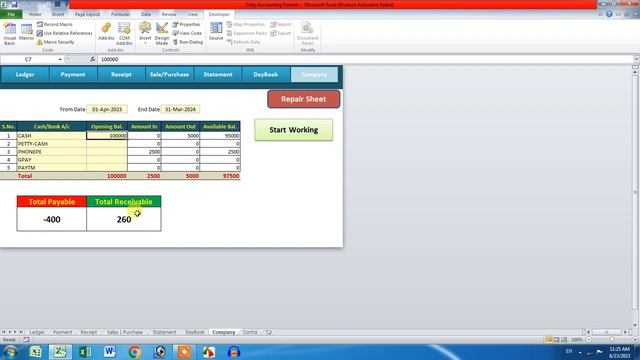The height and width of the screenshot is (360, 640).
Task: Switch to the Review ribbon tab
Action: click(x=169, y=14)
